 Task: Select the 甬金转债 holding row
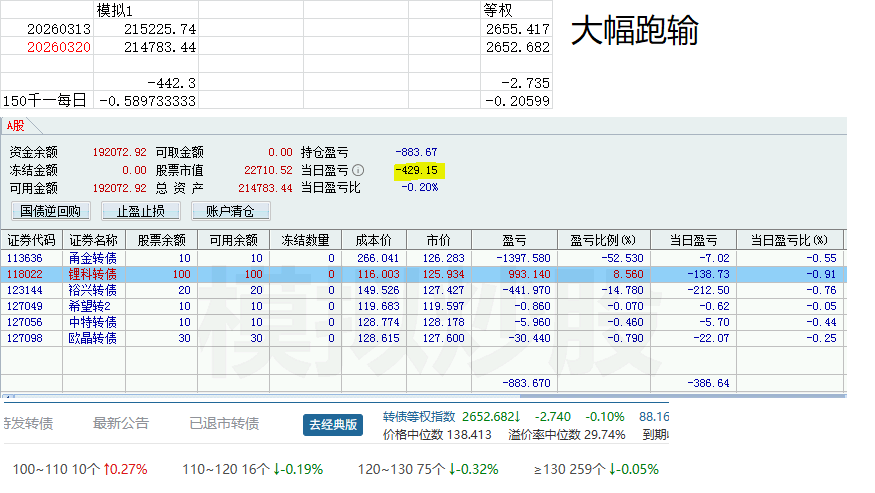point(93,258)
